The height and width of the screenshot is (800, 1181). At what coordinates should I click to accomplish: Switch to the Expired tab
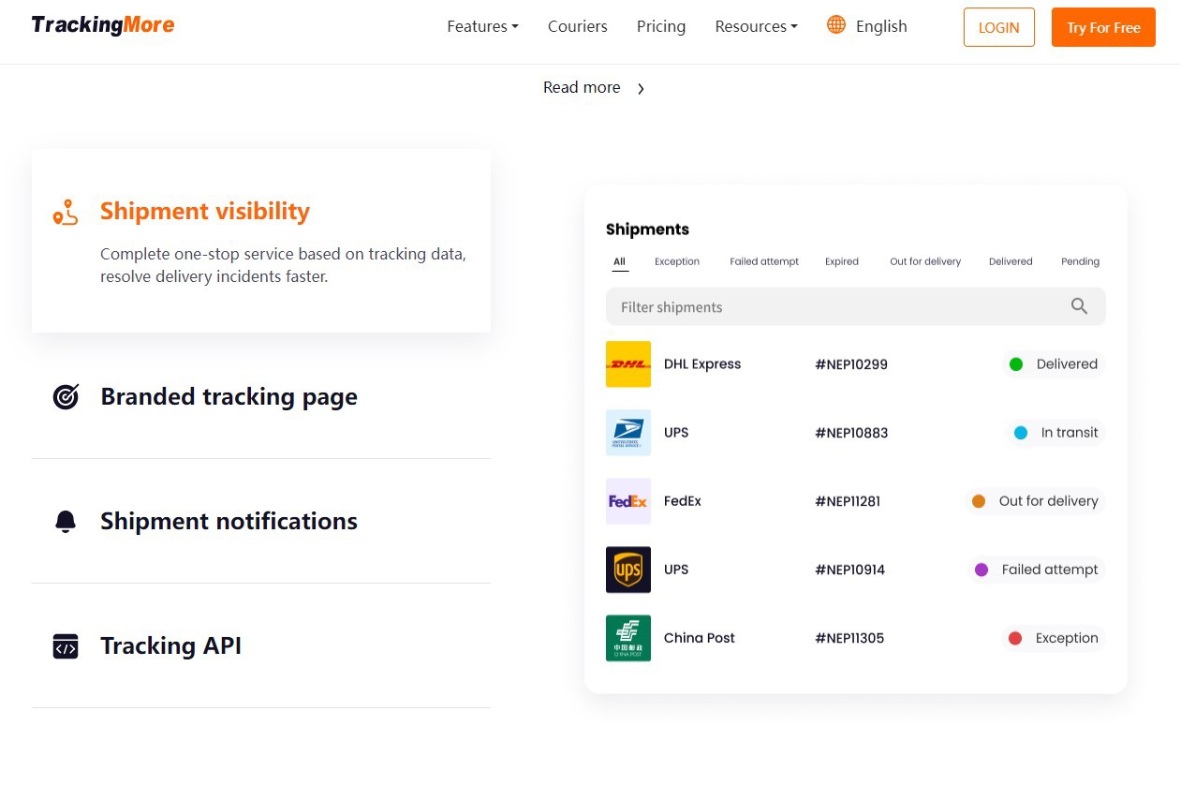(841, 261)
